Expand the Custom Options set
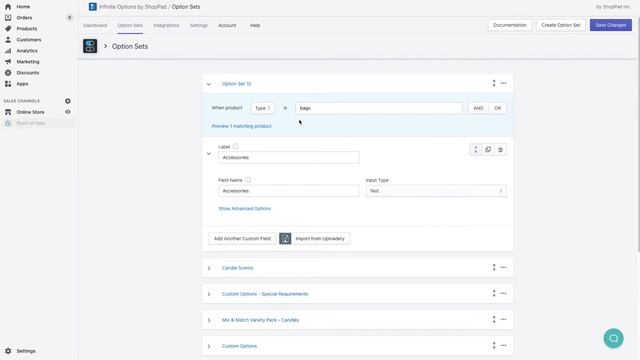 (x=209, y=347)
